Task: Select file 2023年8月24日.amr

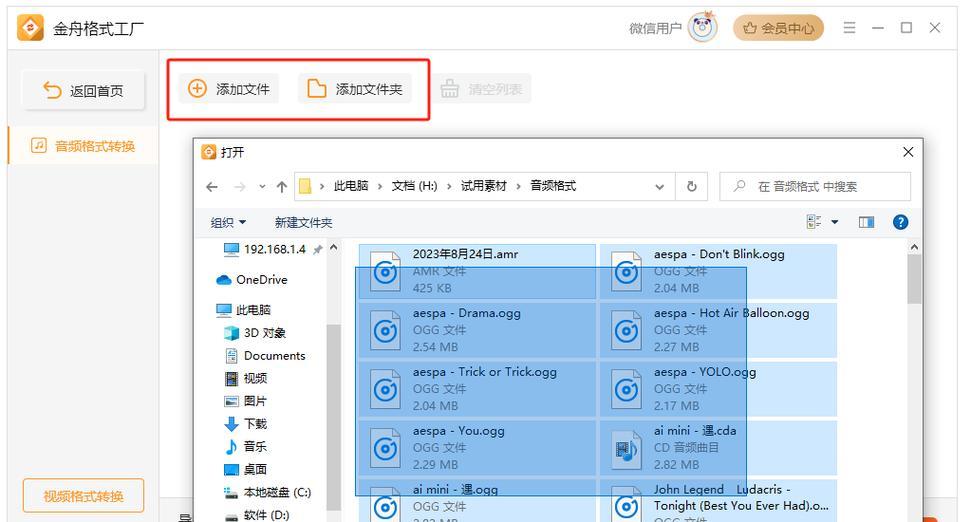Action: coord(477,271)
